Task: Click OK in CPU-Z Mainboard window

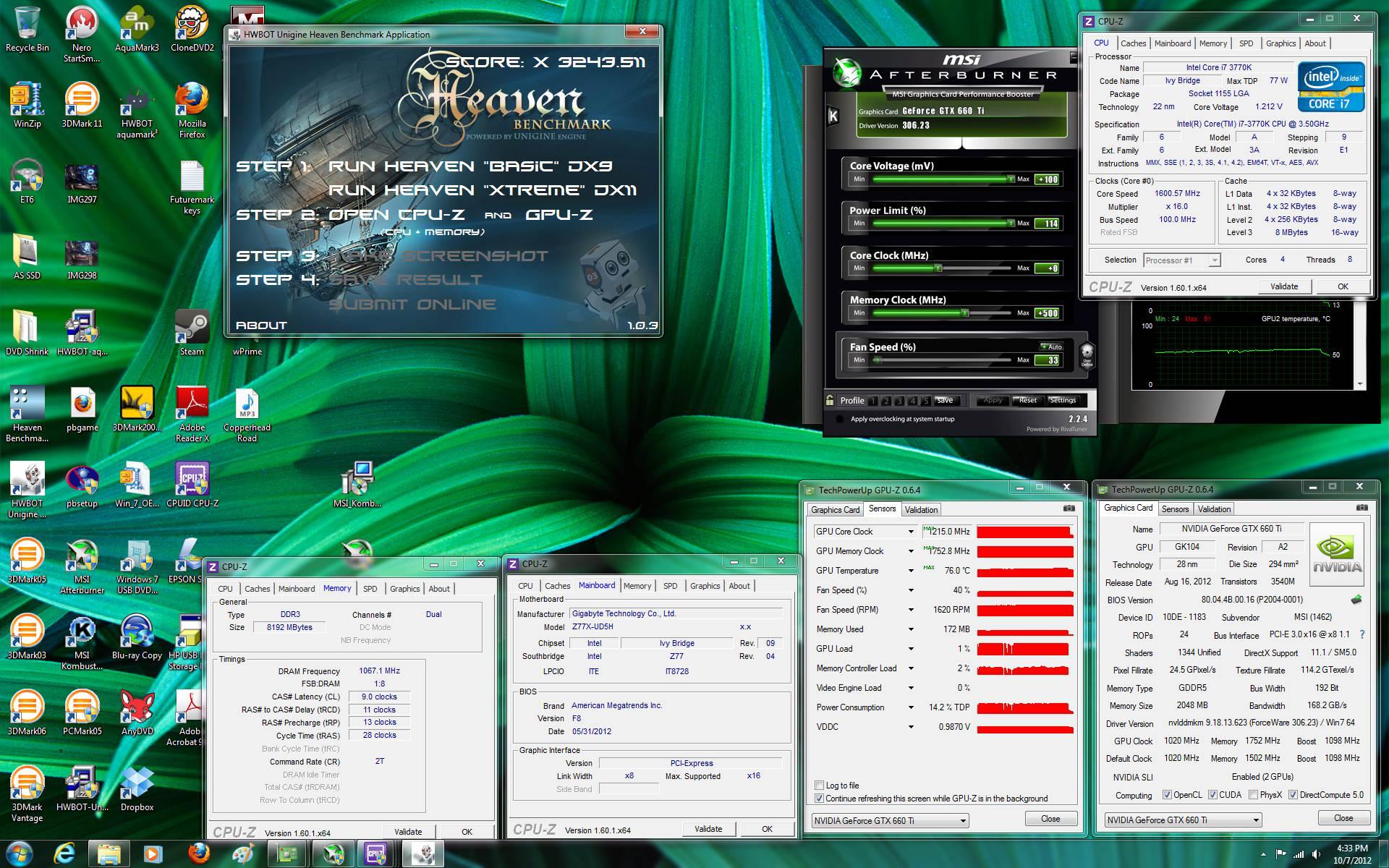Action: [x=767, y=829]
